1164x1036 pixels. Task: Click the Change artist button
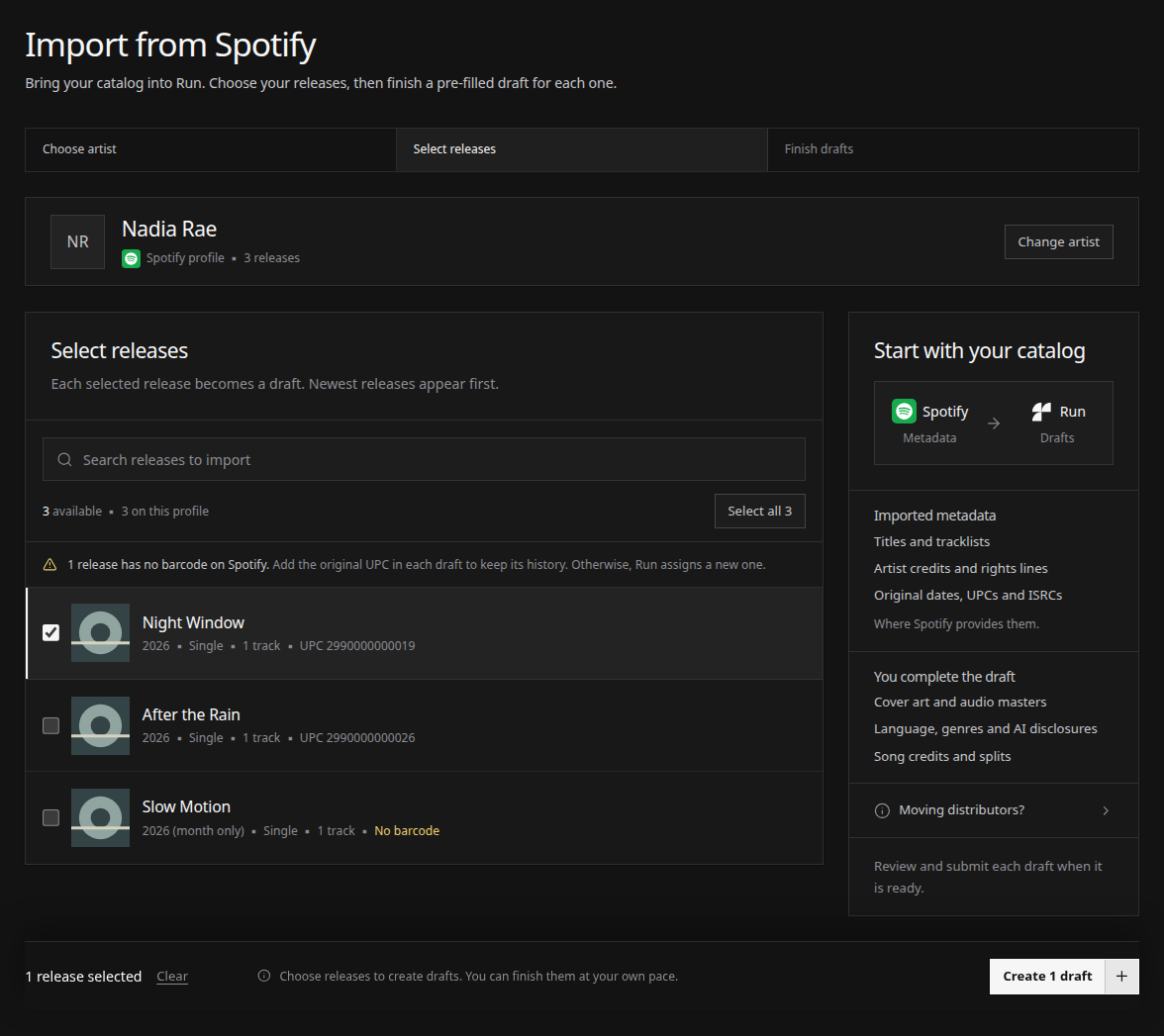coord(1059,241)
